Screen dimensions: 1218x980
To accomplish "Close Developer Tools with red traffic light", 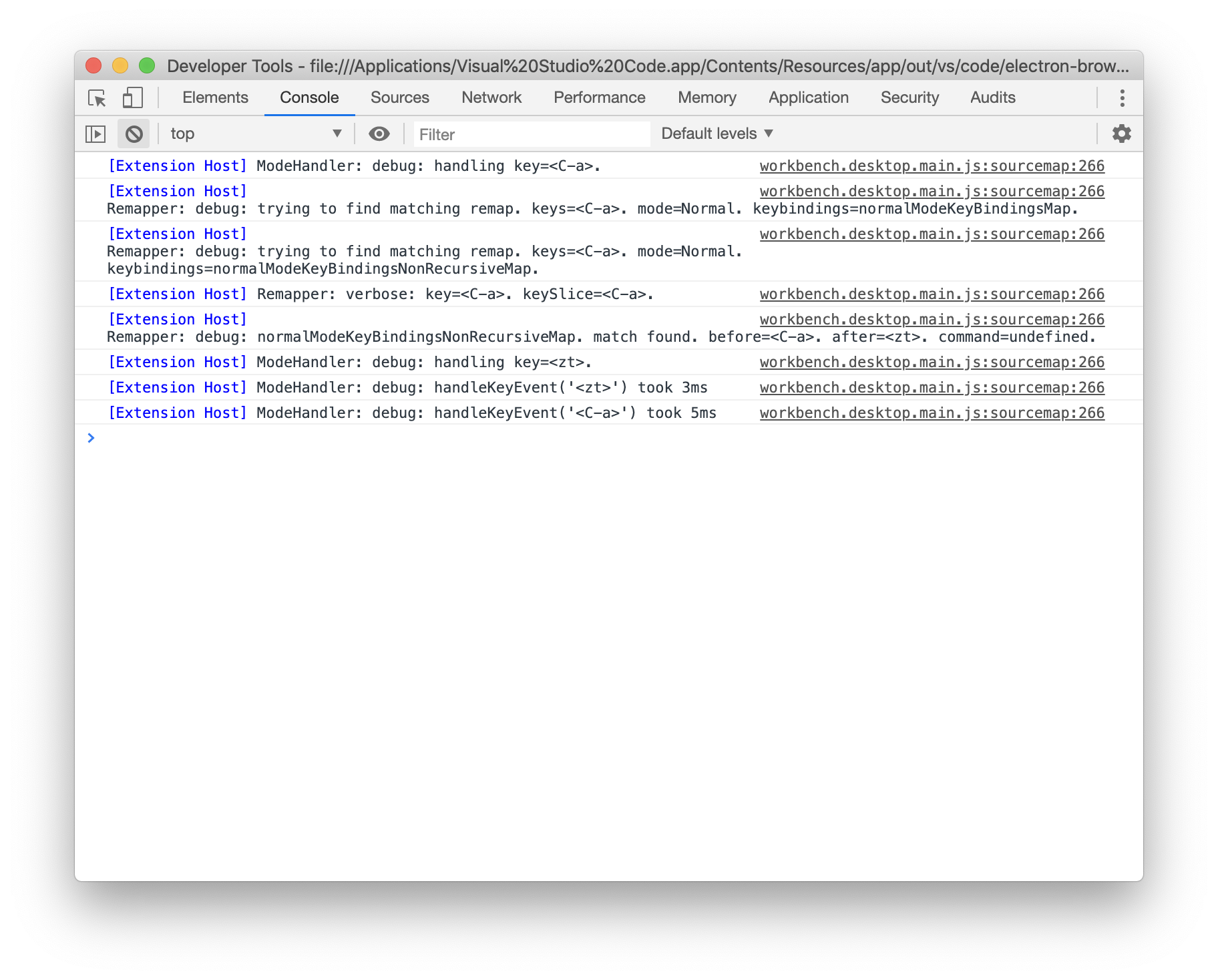I will 93,65.
